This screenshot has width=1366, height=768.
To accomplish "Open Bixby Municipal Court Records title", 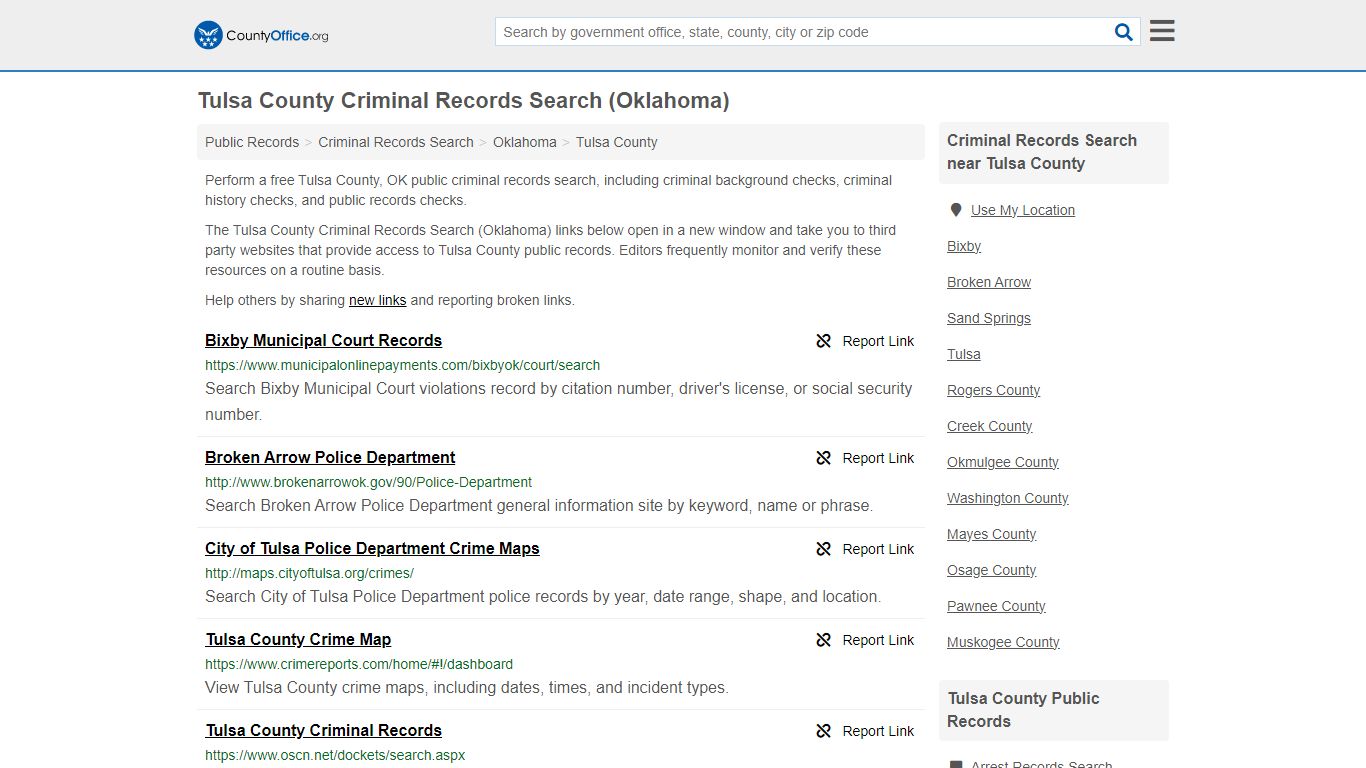I will (x=323, y=340).
